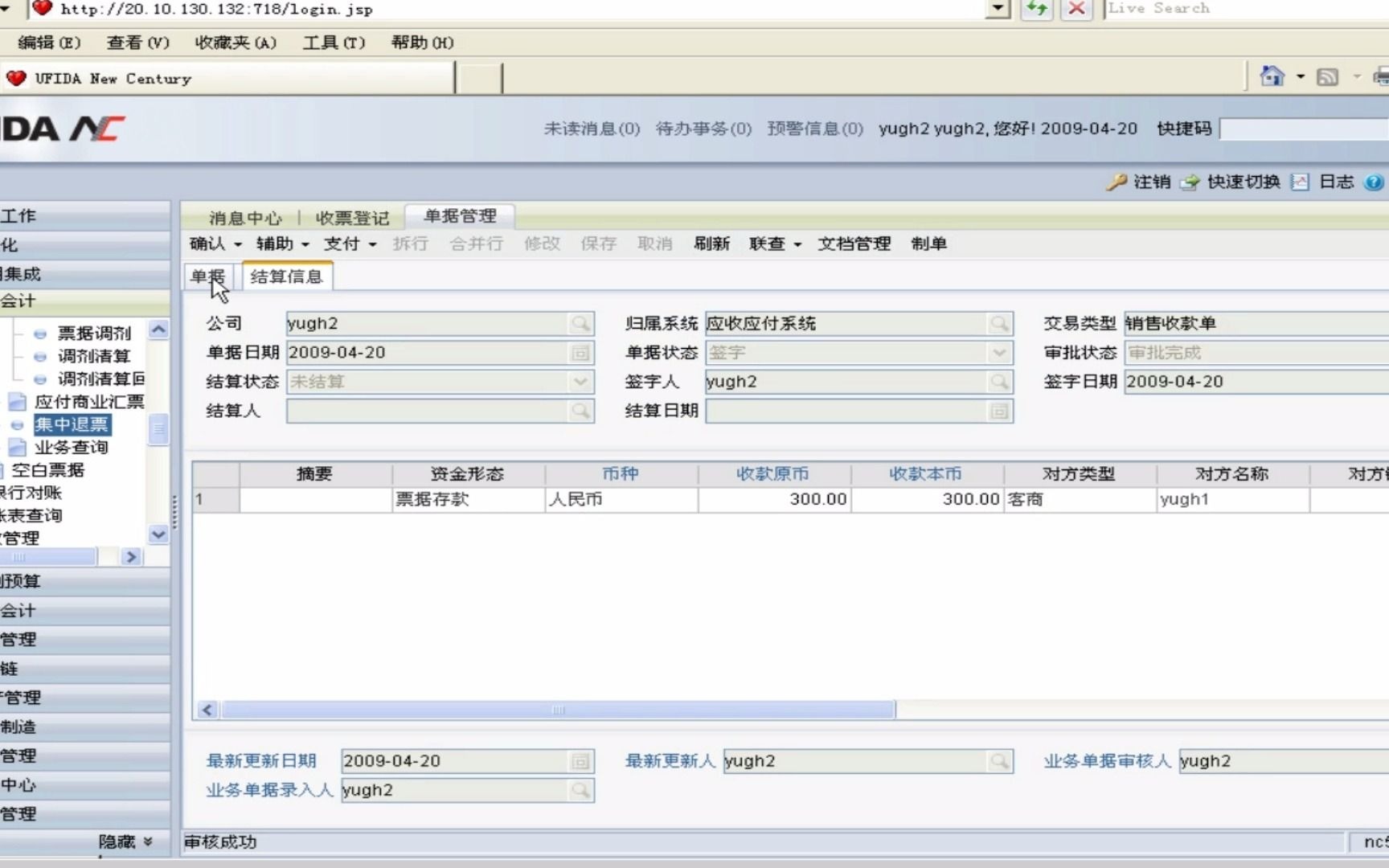Image resolution: width=1389 pixels, height=868 pixels.
Task: Open the 查看(V) menu
Action: point(138,43)
